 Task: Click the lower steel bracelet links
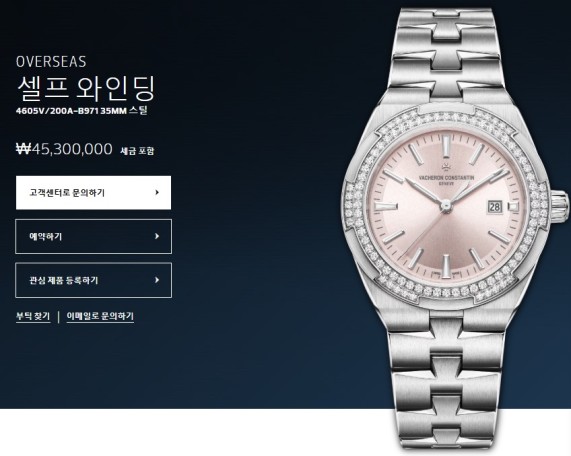(x=446, y=382)
